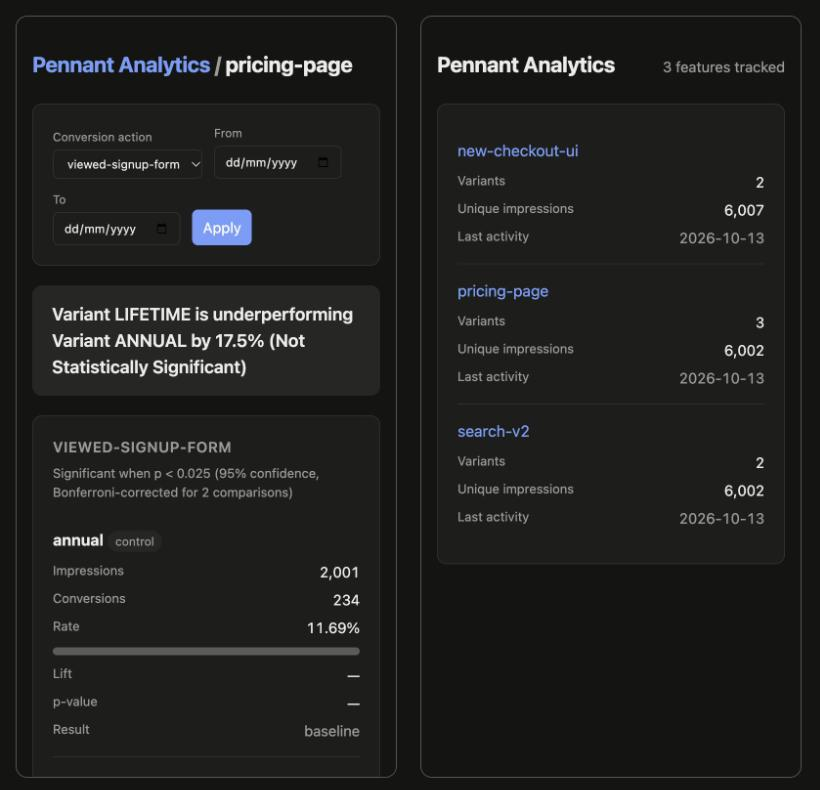Click the Conversions value 234

346,600
